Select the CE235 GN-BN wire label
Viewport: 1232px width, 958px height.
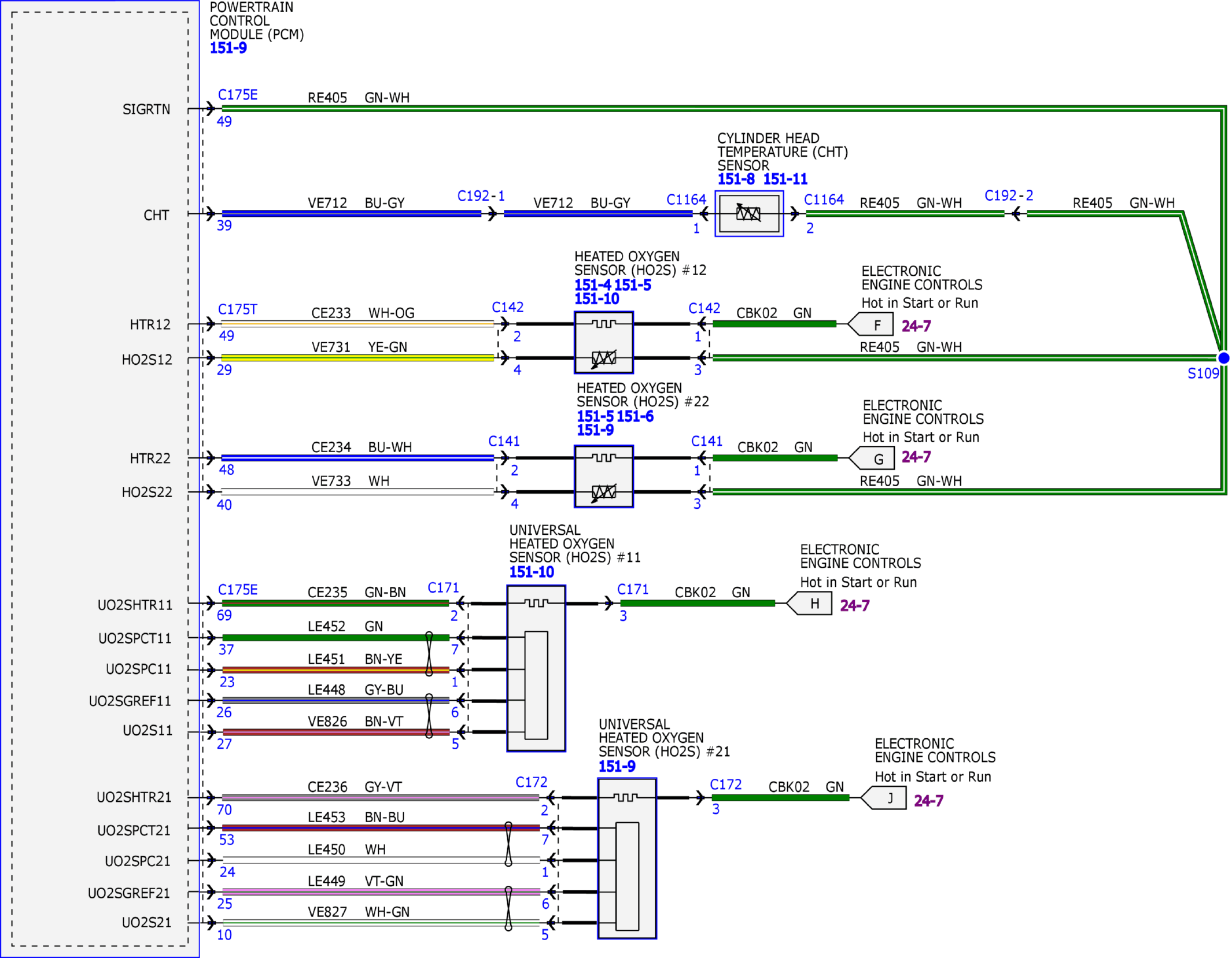(x=356, y=593)
